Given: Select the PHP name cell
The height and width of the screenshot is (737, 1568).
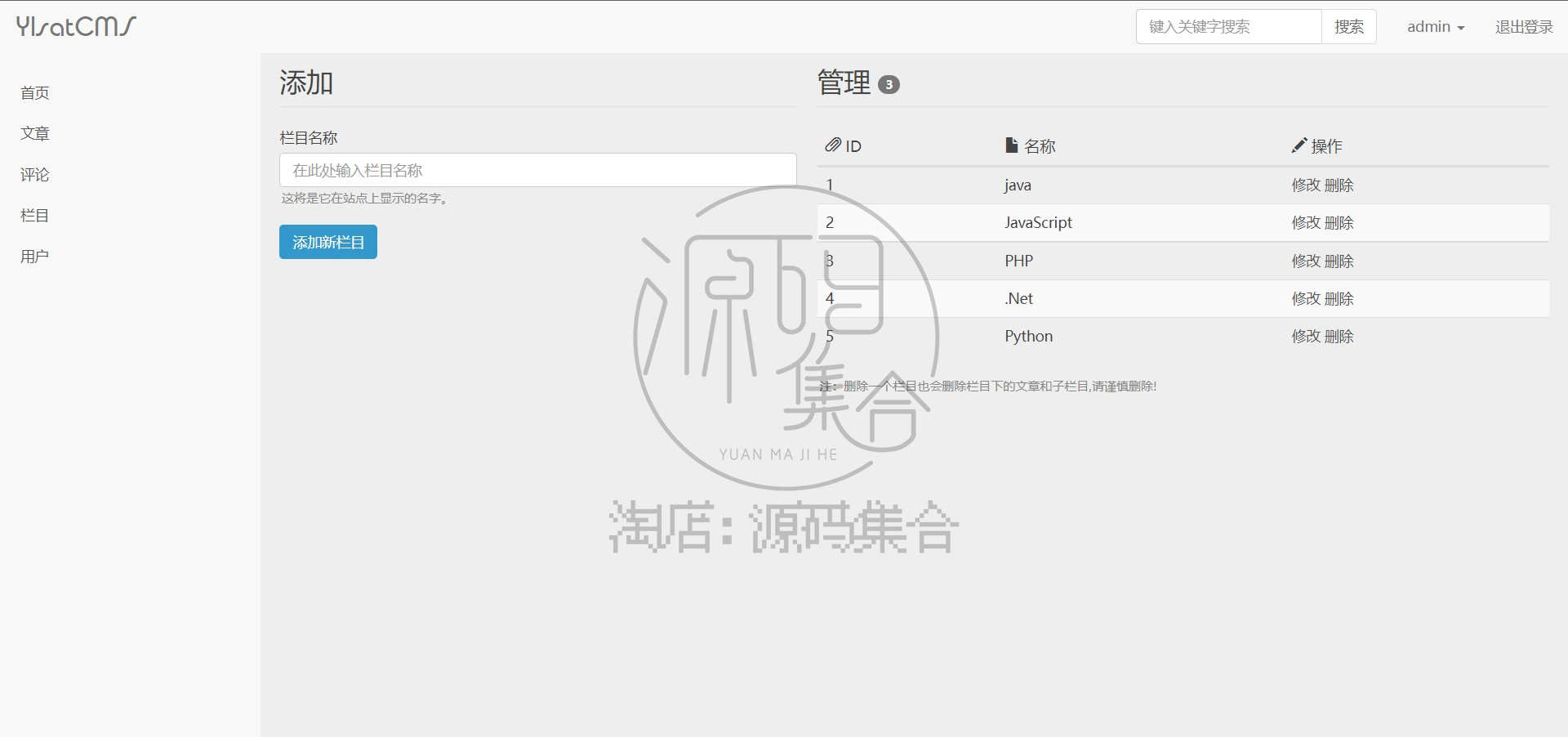Looking at the screenshot, I should pyautogui.click(x=1018, y=261).
